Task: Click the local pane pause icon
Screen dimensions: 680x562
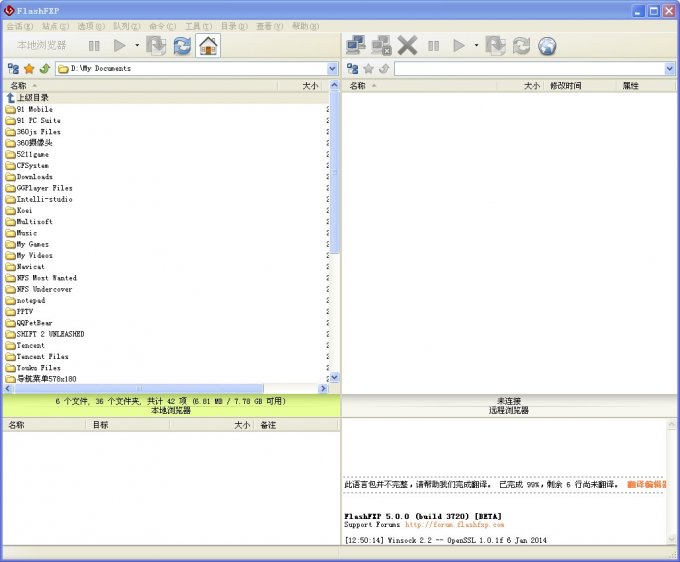Action: click(94, 45)
